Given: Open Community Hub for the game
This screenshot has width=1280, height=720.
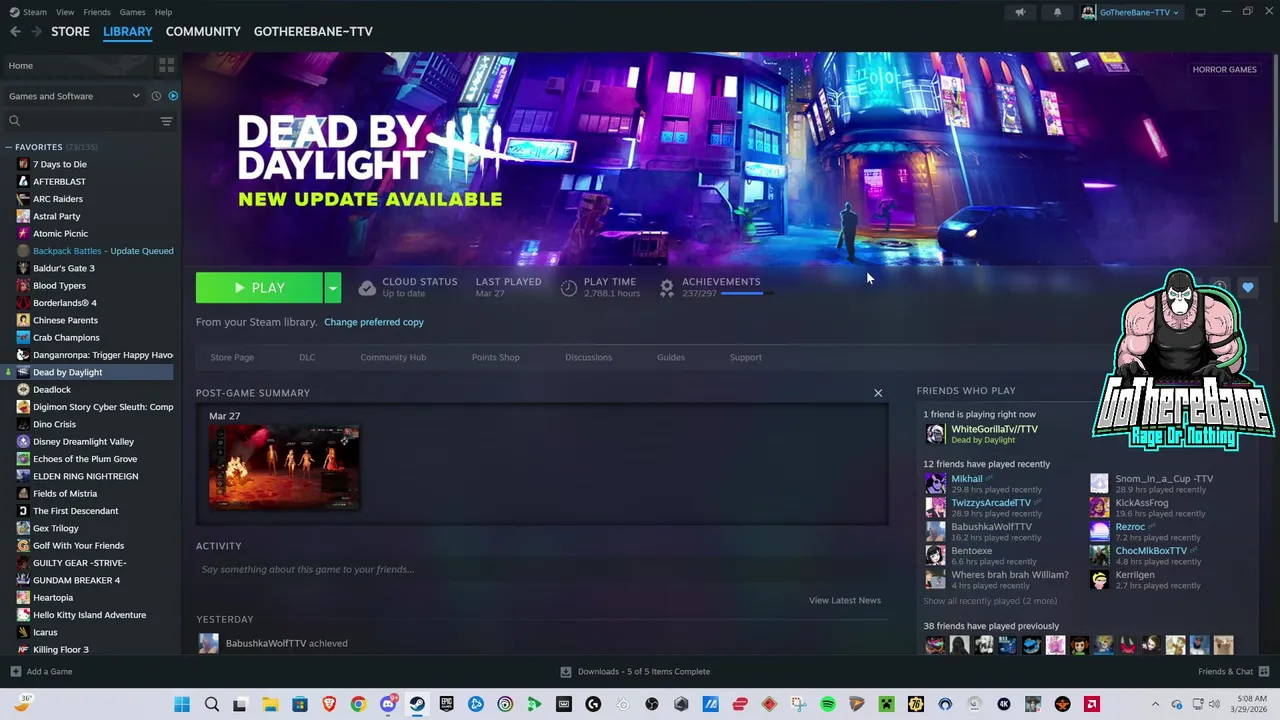Looking at the screenshot, I should coord(393,357).
